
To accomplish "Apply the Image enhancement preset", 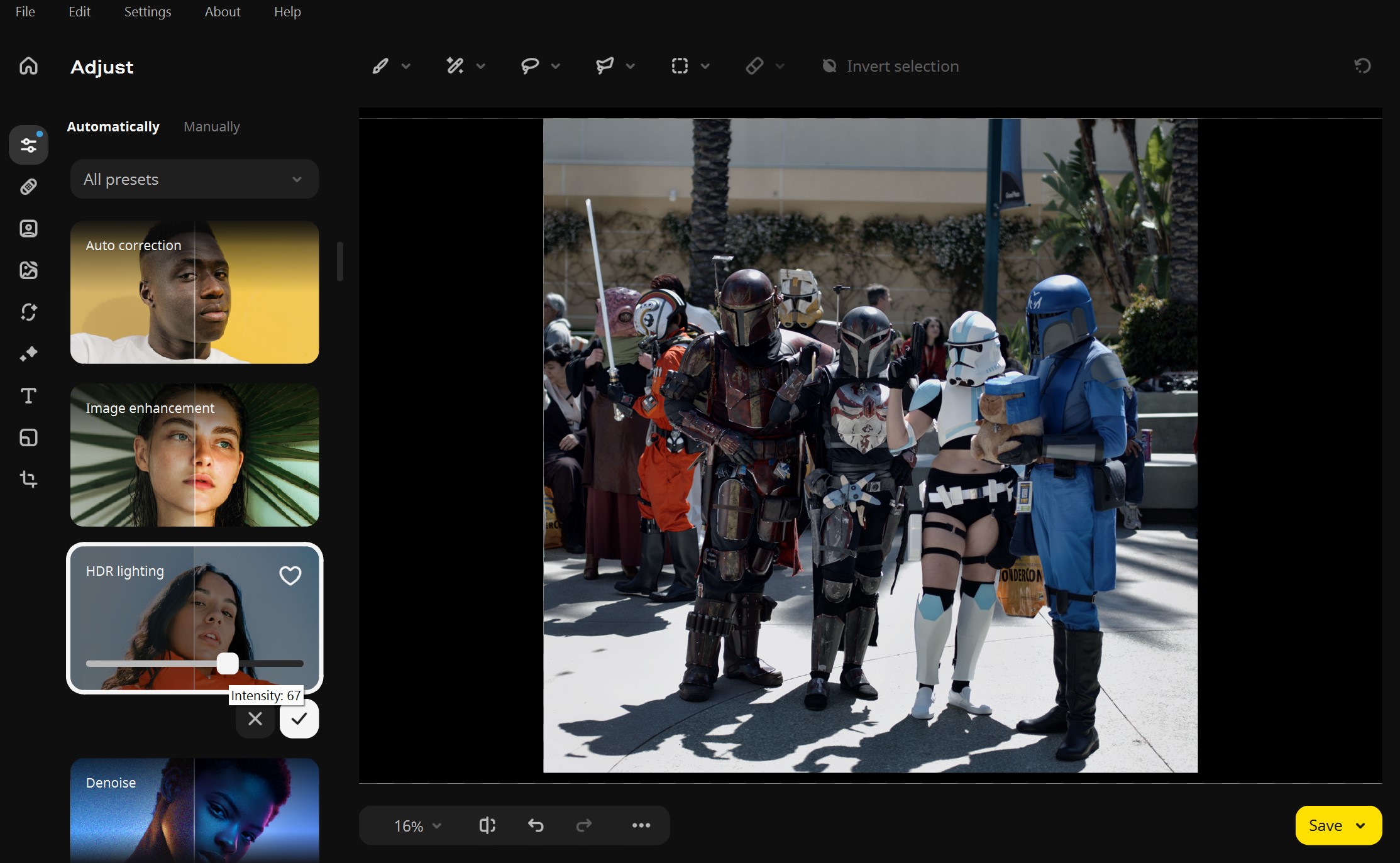I will click(x=194, y=455).
